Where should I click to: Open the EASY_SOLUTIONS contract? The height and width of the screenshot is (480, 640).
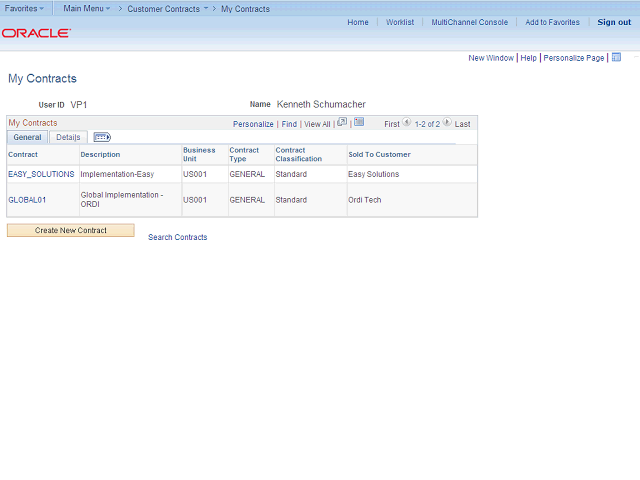[41, 174]
